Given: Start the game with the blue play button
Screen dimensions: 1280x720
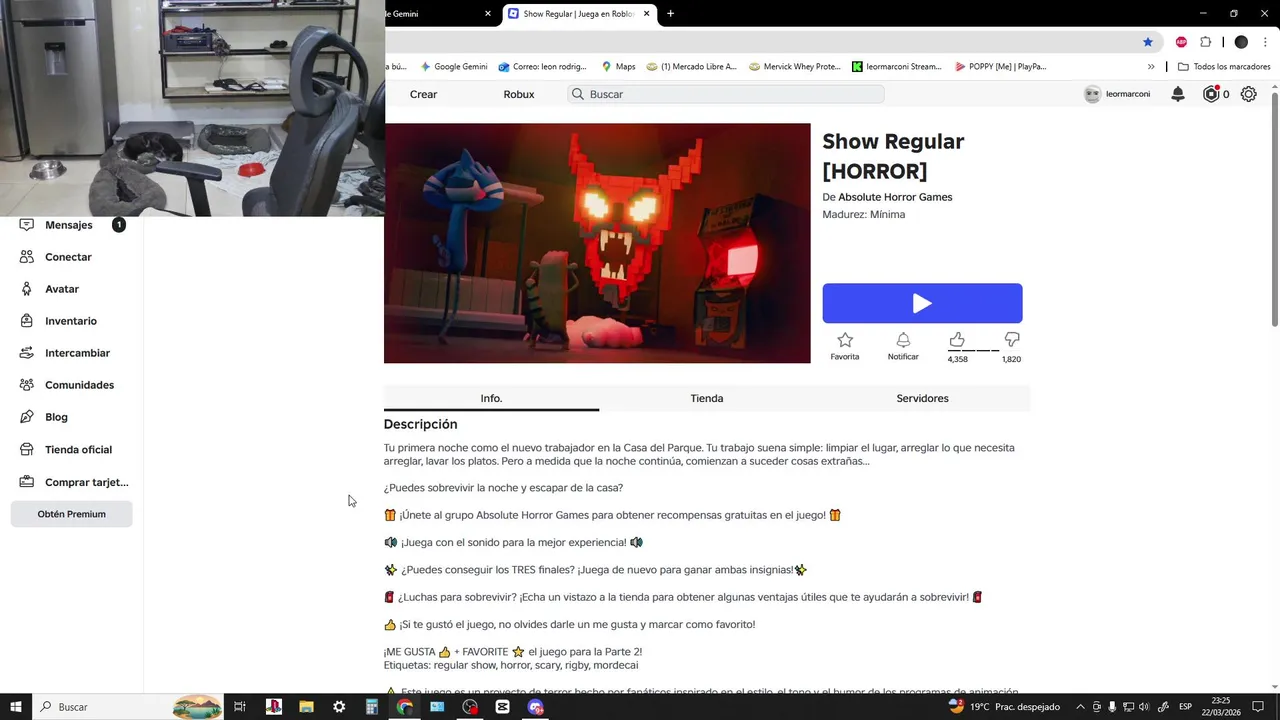Looking at the screenshot, I should point(922,303).
